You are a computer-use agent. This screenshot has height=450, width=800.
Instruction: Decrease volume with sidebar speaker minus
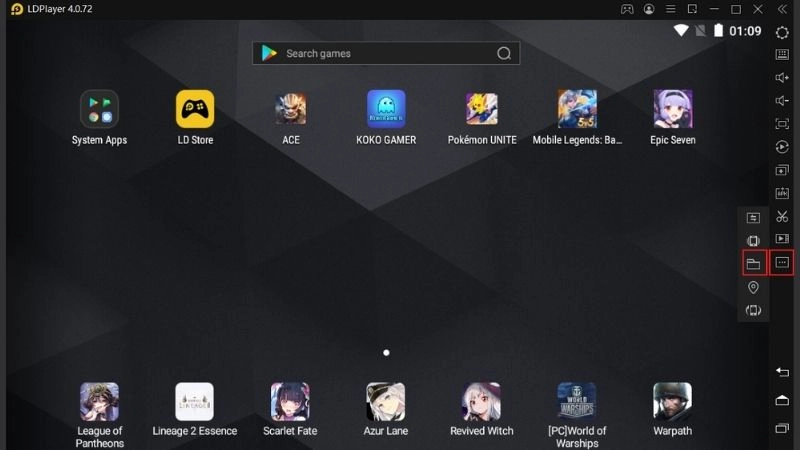(782, 101)
